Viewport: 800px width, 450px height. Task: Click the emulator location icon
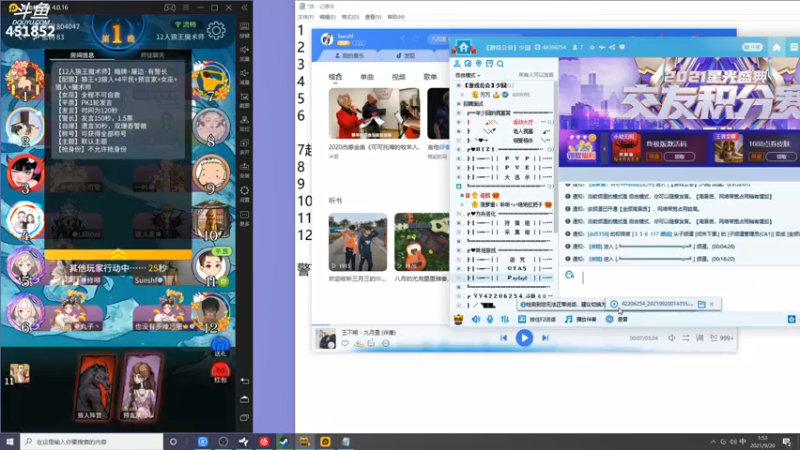click(245, 120)
